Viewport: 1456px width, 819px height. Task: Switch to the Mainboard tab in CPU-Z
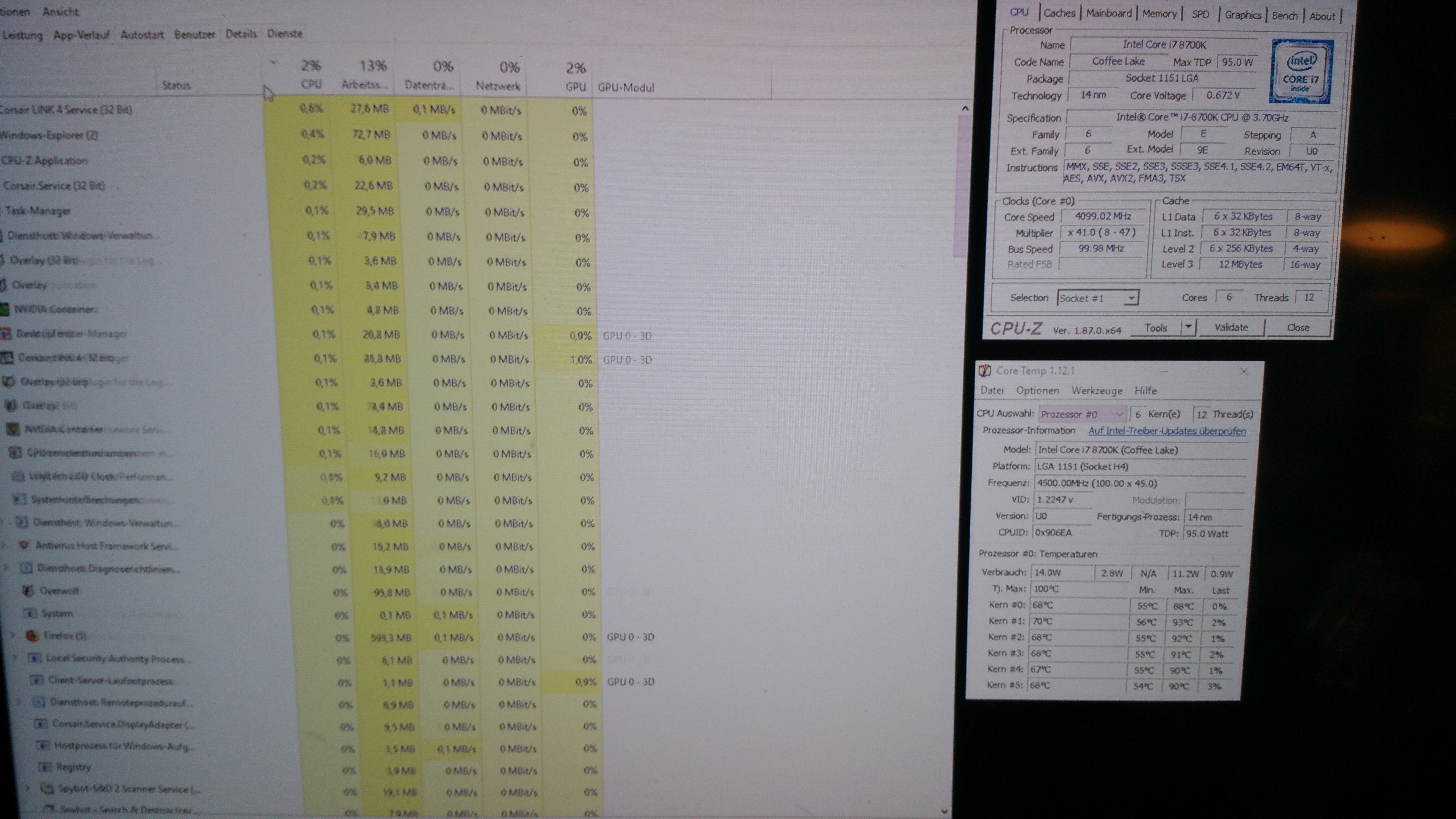pyautogui.click(x=1108, y=14)
